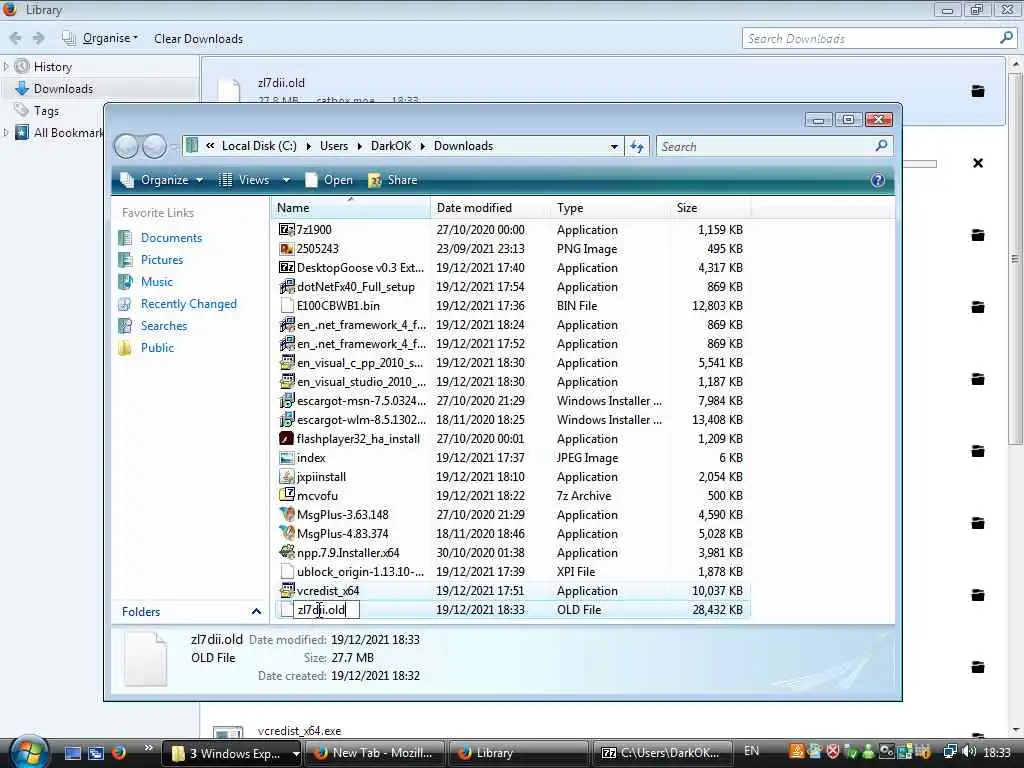Click the Explorer search magnifier icon
Viewport: 1024px width, 768px height.
coord(881,146)
